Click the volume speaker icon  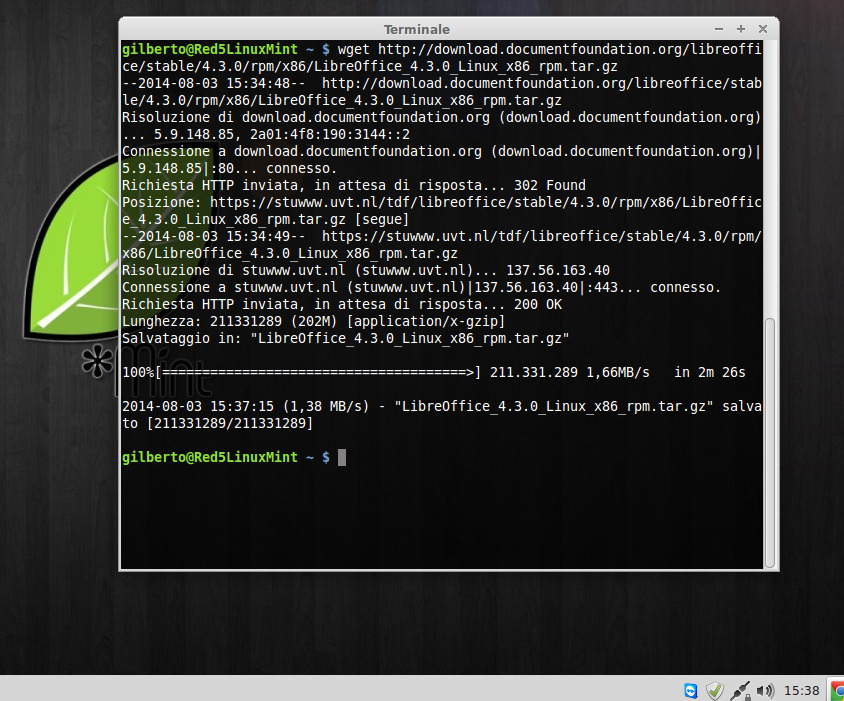(765, 690)
